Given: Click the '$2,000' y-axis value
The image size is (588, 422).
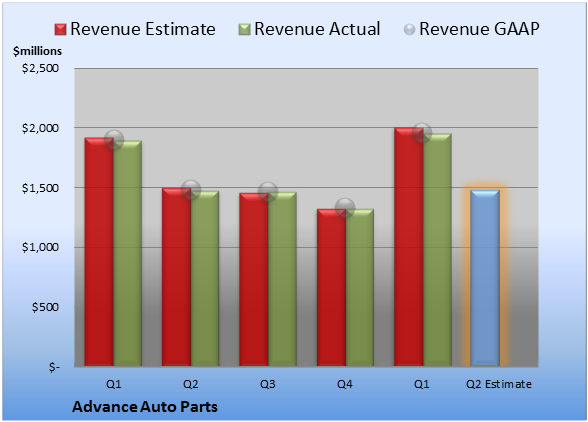Looking at the screenshot, I should 40,128.
